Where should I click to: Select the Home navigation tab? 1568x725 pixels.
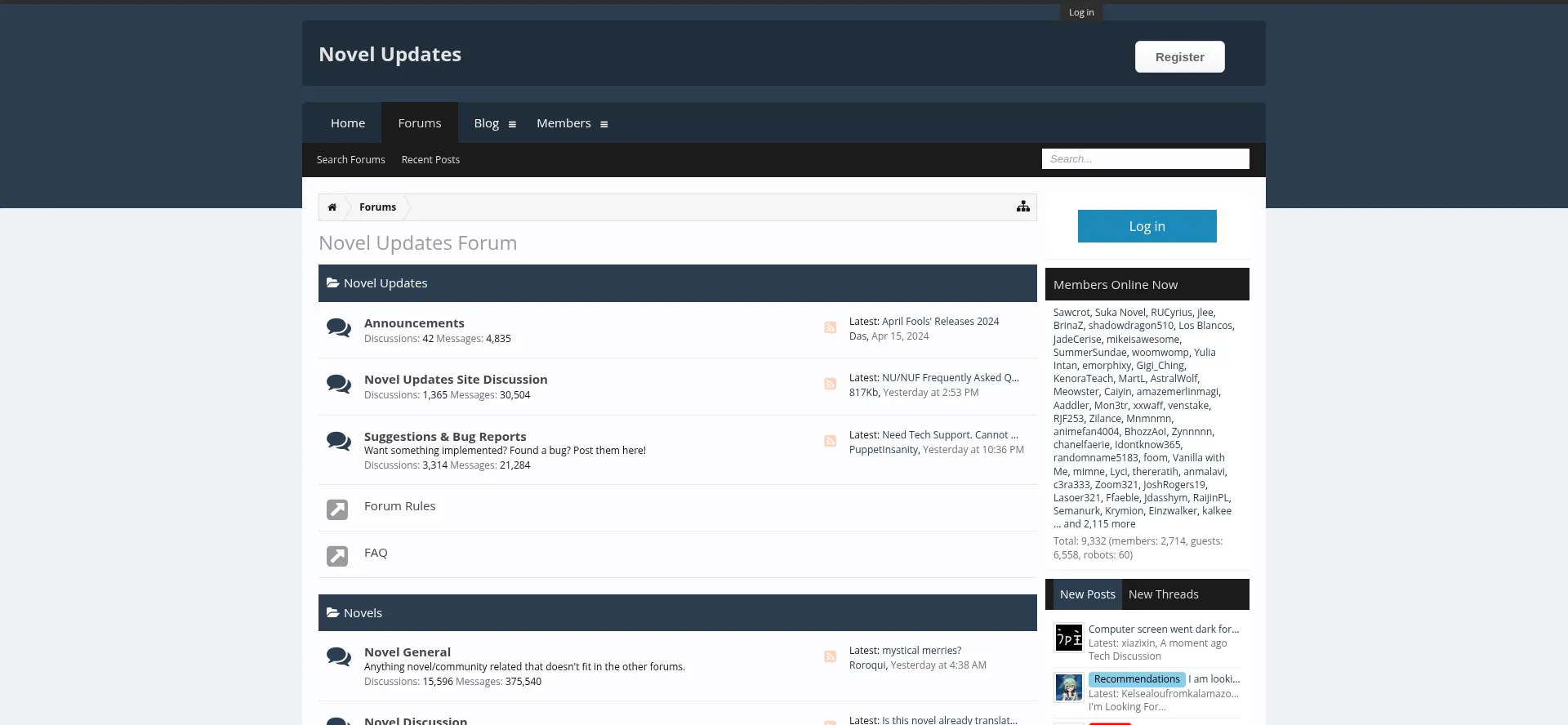tap(348, 123)
